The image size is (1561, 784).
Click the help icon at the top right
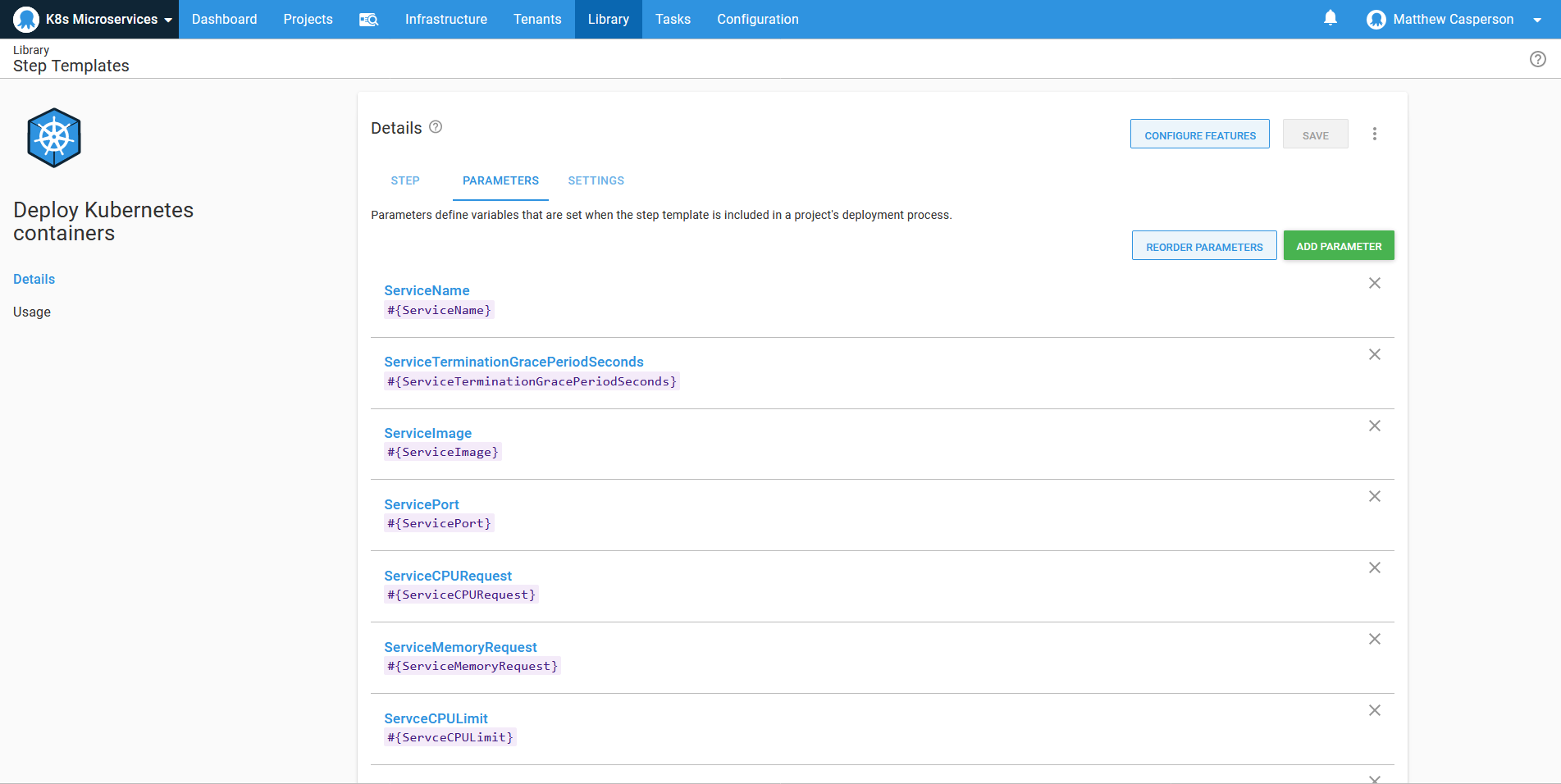tap(1538, 58)
